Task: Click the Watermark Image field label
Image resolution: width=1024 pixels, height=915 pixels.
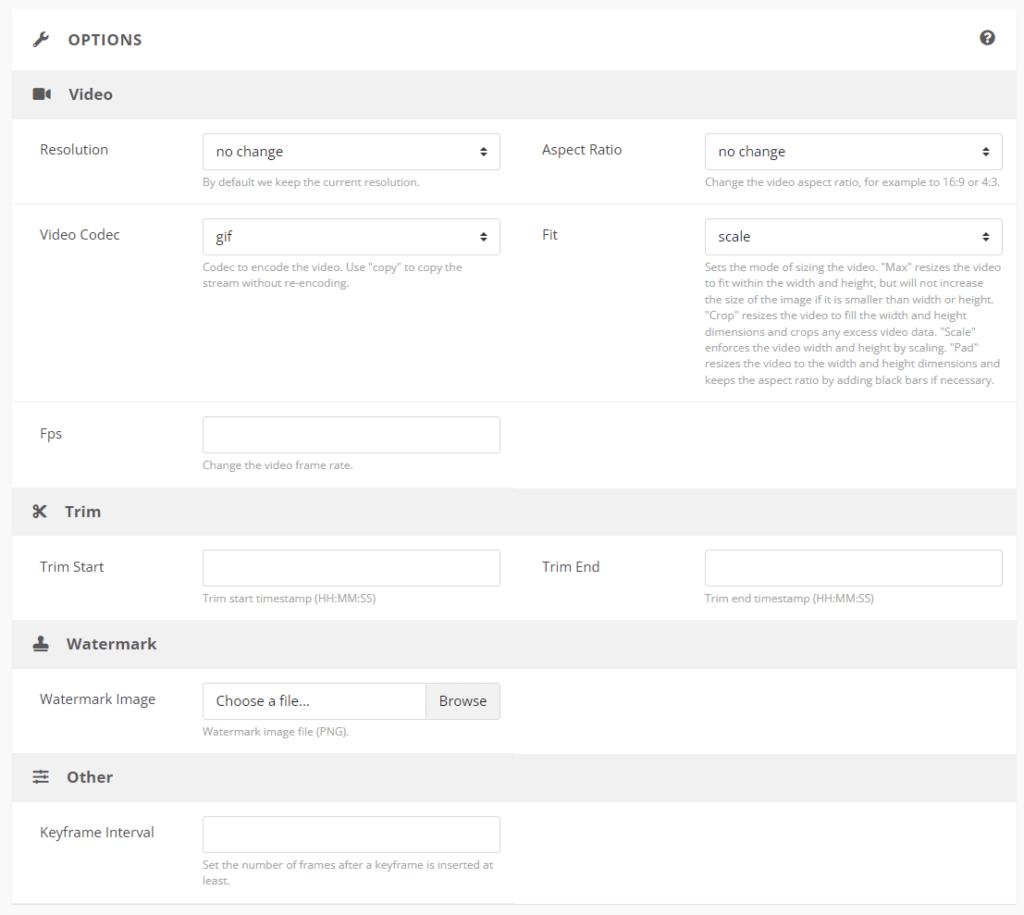Action: click(x=97, y=699)
